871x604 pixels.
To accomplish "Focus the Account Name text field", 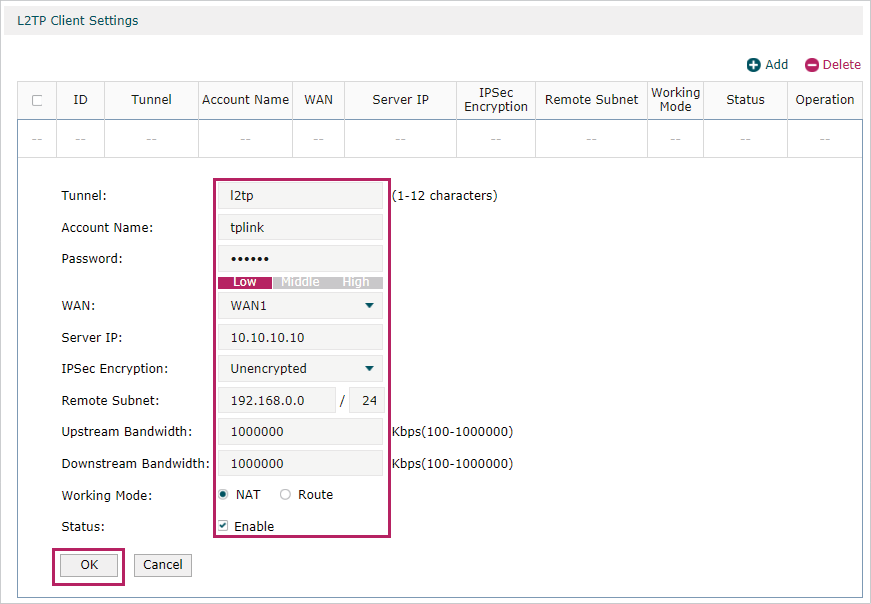I will coord(300,228).
